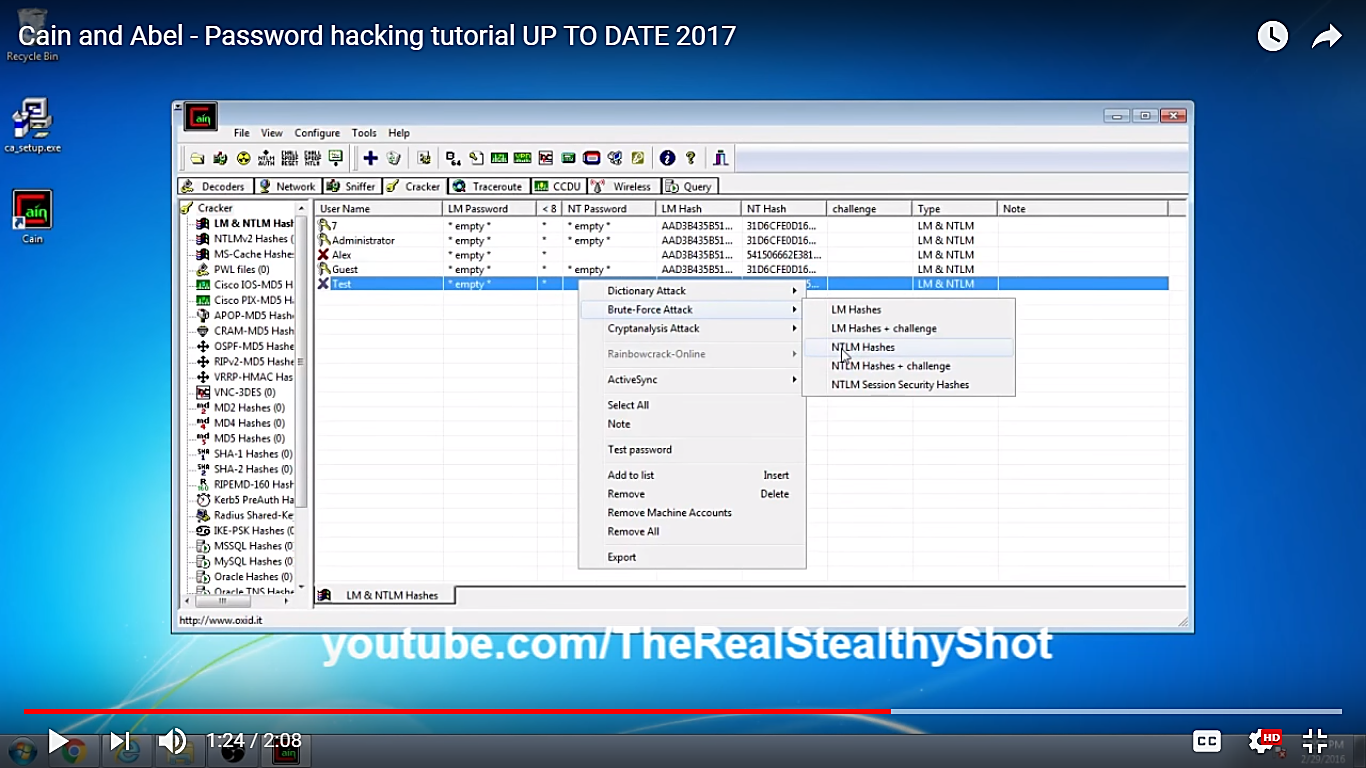Click the red X icon beside Alex
Viewport: 1366px width, 768px height.
click(323, 255)
